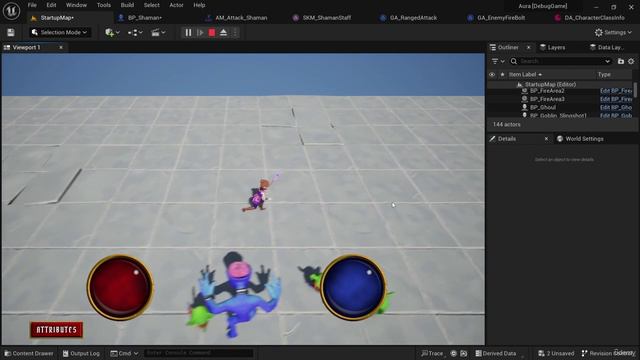Viewport: 640px width, 360px height.
Task: Open the Actor menu
Action: point(176,5)
